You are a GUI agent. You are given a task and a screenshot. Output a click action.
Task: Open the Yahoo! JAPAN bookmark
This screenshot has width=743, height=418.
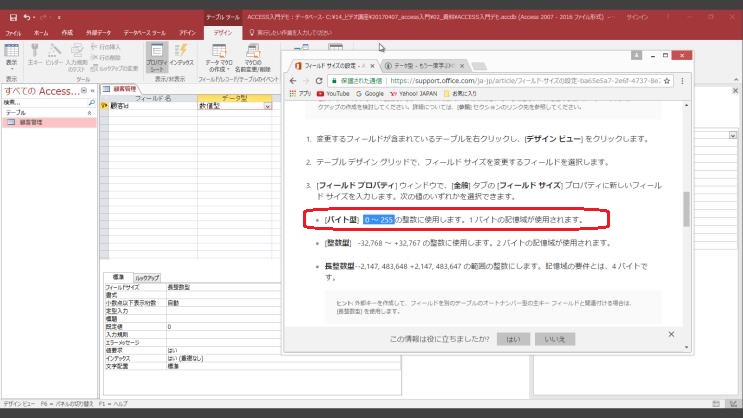coord(413,94)
